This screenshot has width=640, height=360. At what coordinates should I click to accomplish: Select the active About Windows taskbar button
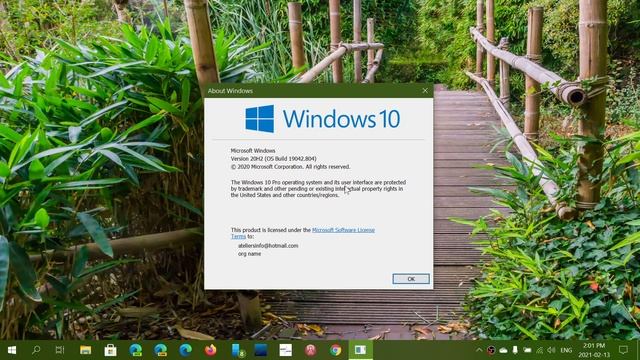pos(361,350)
